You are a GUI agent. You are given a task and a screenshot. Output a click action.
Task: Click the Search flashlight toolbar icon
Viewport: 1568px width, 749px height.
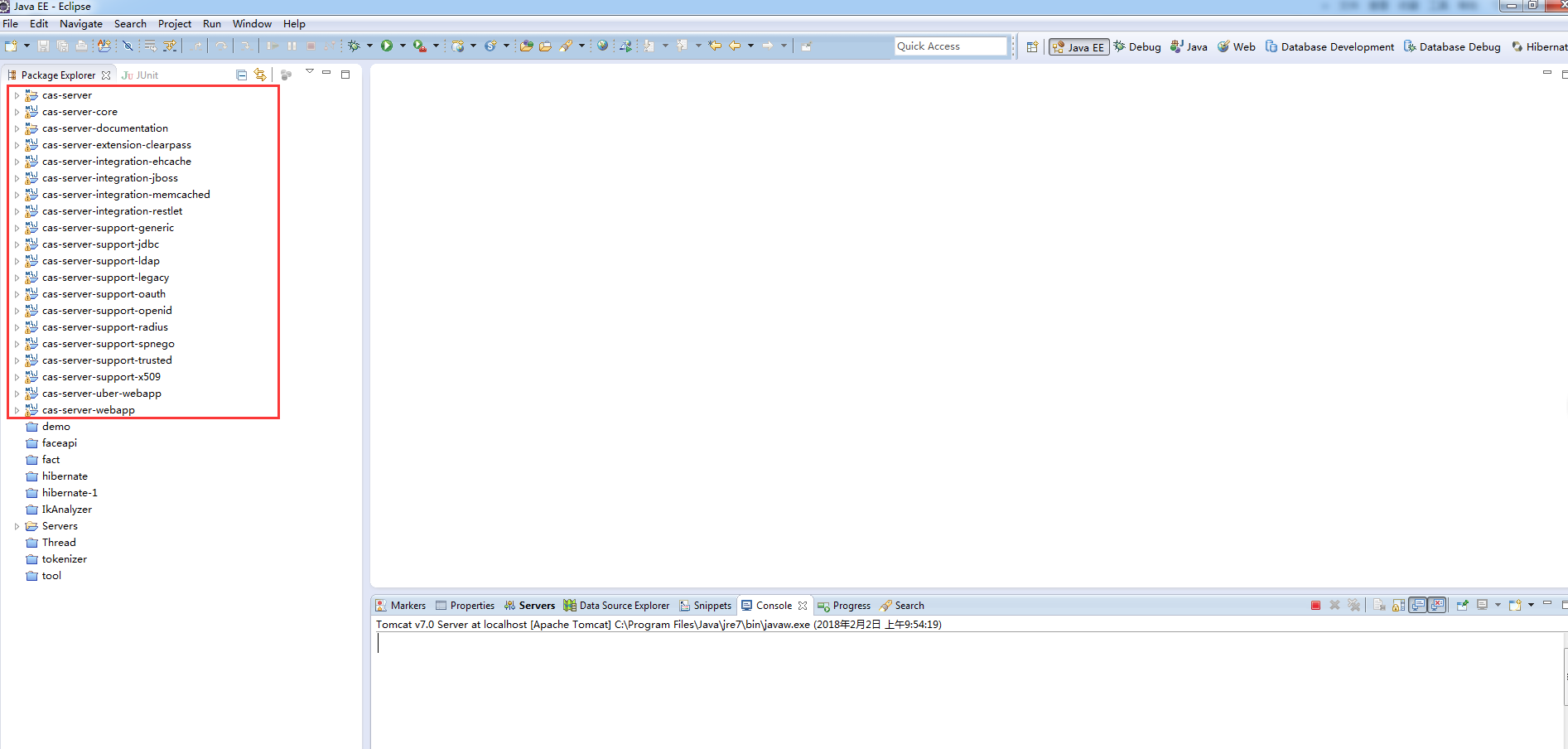tap(566, 46)
